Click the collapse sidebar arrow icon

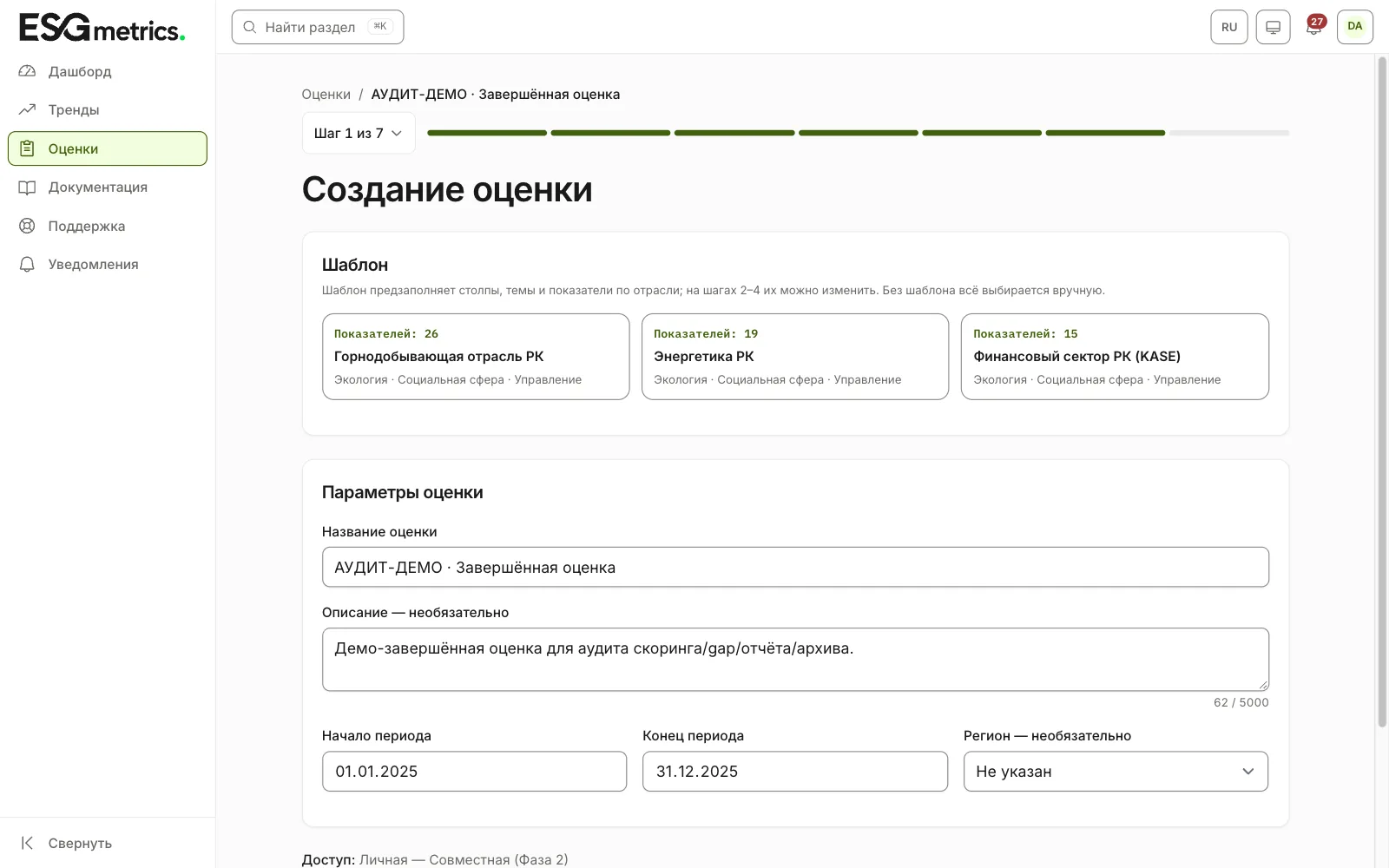[x=27, y=843]
